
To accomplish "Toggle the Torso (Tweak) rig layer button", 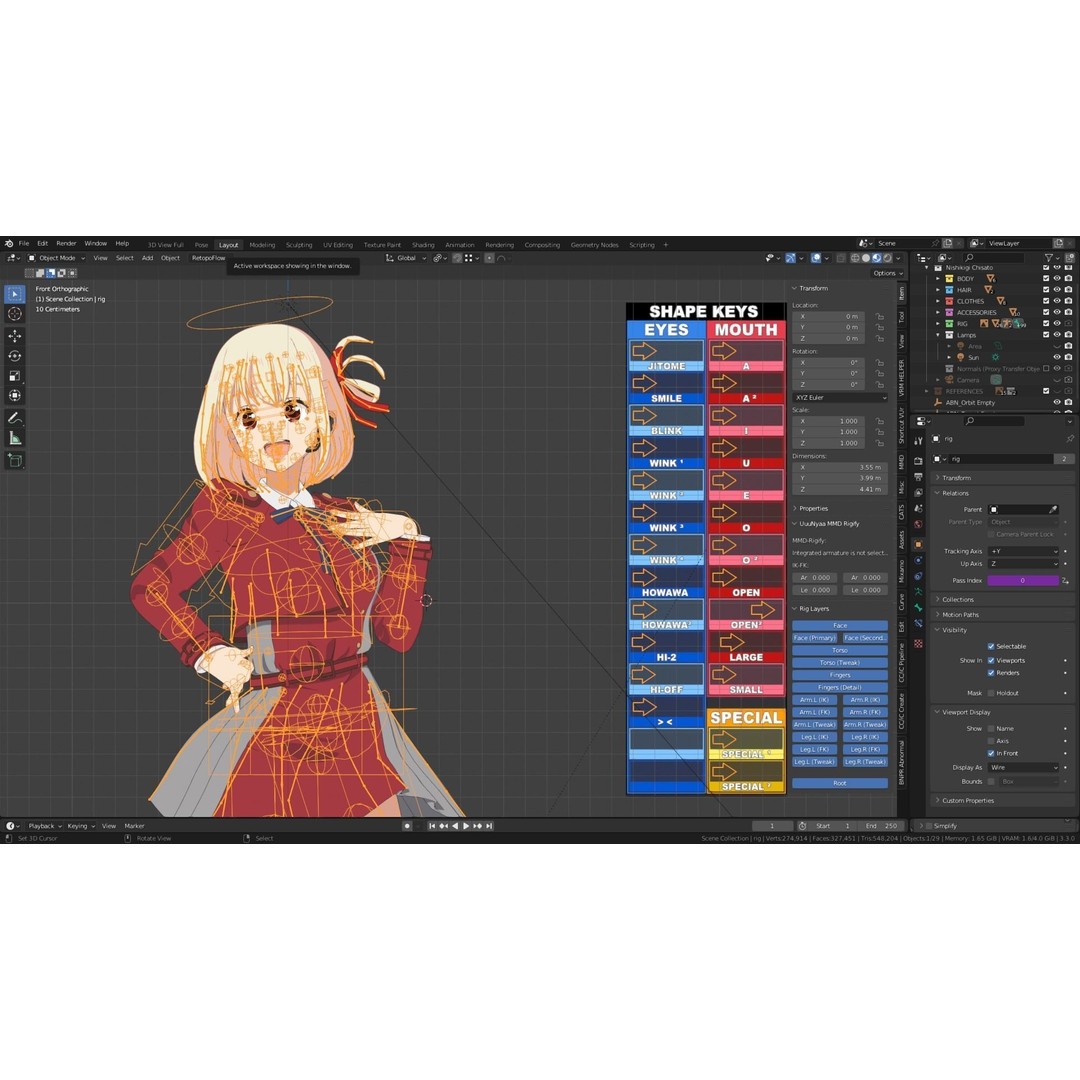I will point(840,663).
